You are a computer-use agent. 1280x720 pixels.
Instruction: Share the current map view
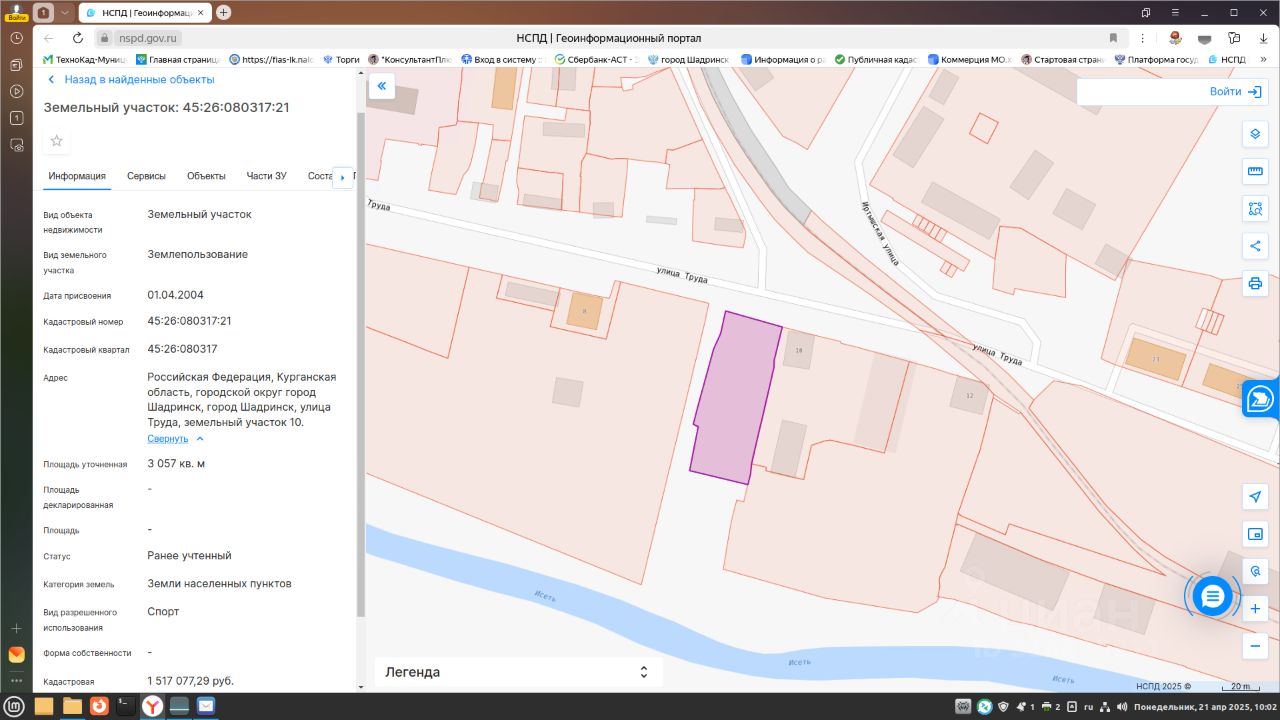pyautogui.click(x=1255, y=246)
